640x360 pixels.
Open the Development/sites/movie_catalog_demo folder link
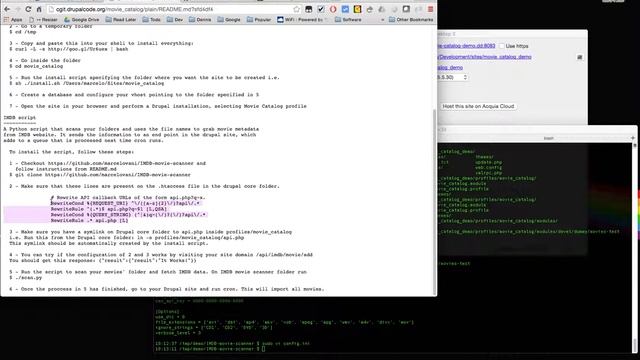pos(484,57)
